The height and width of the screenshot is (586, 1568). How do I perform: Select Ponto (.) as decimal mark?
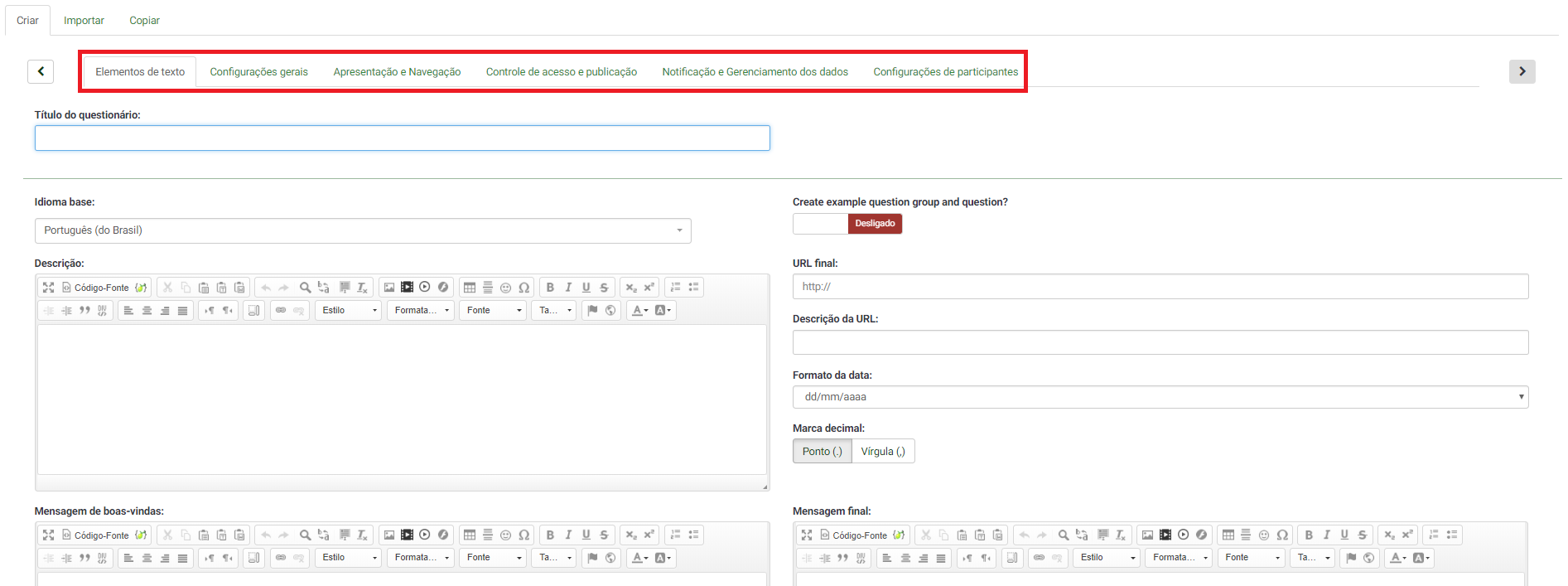click(x=822, y=452)
